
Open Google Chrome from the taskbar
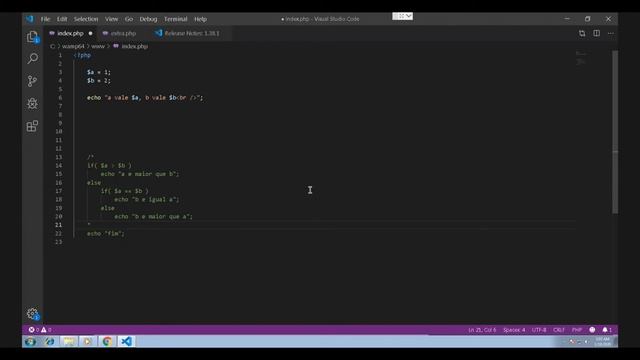[107, 342]
